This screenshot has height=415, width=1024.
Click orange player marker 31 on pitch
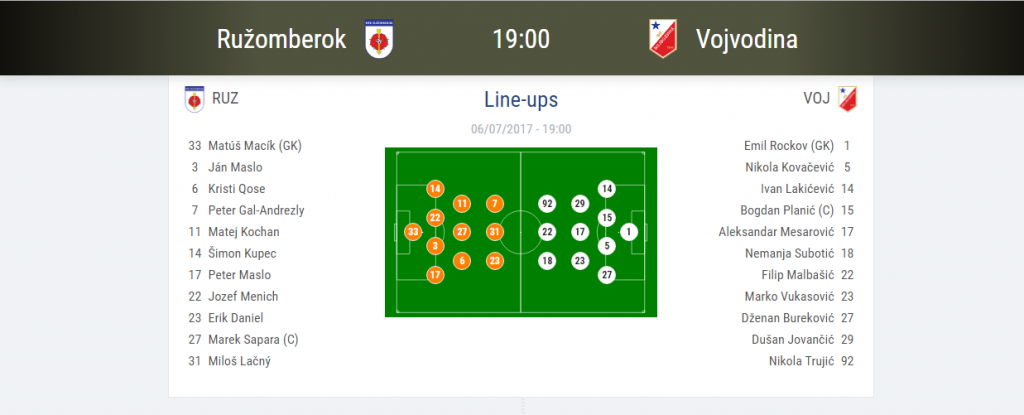tap(495, 232)
